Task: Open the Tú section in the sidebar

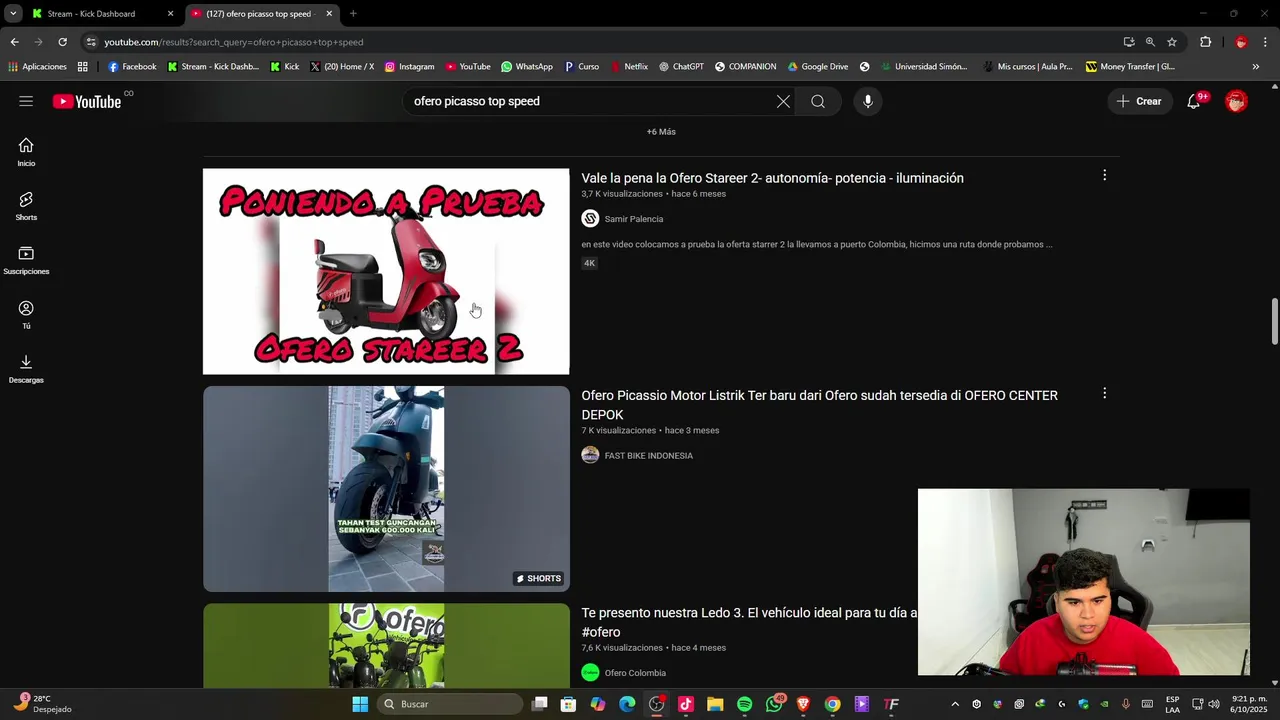Action: (26, 315)
